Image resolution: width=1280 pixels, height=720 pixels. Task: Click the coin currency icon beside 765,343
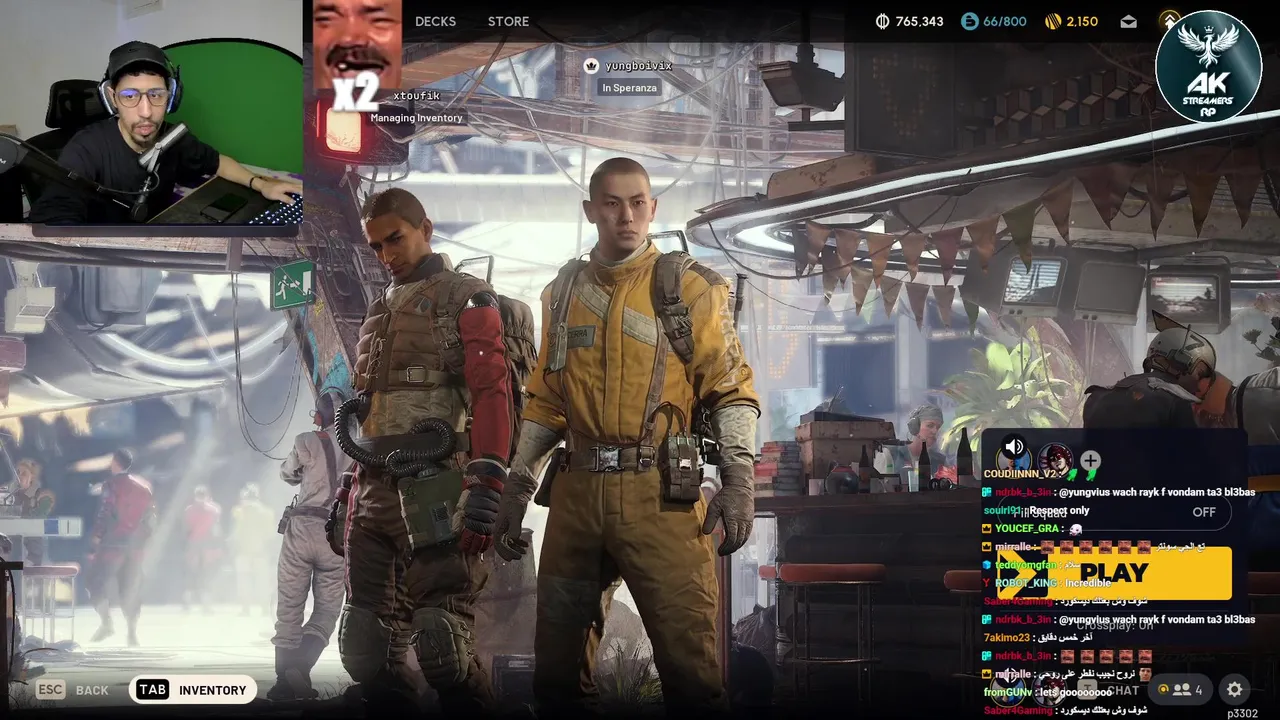click(882, 21)
